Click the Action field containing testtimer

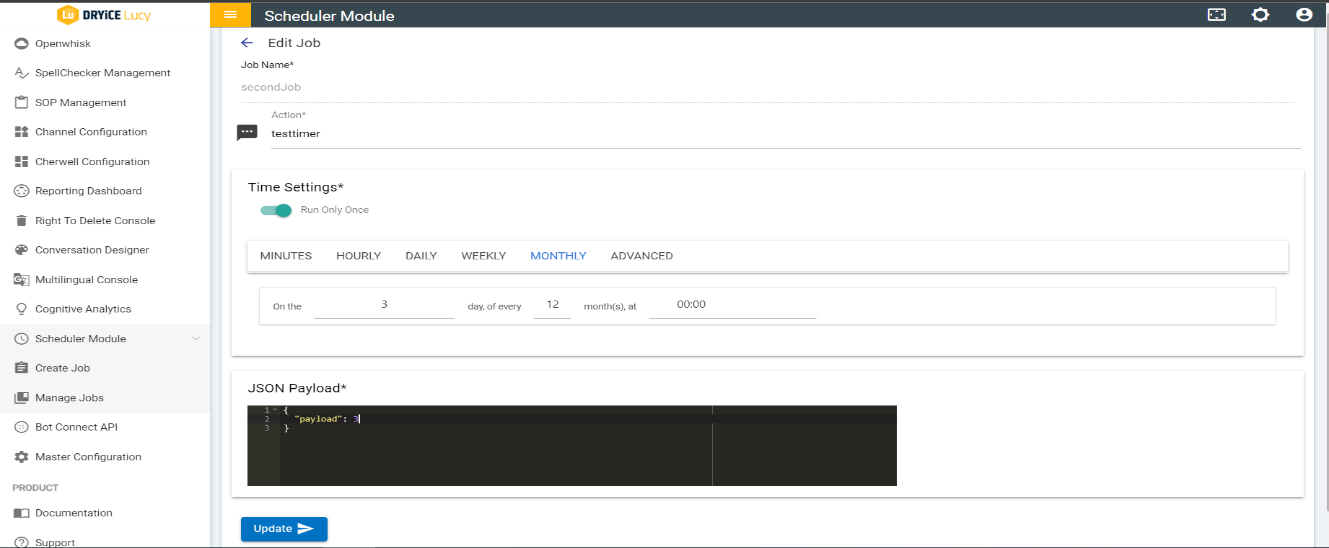[785, 133]
